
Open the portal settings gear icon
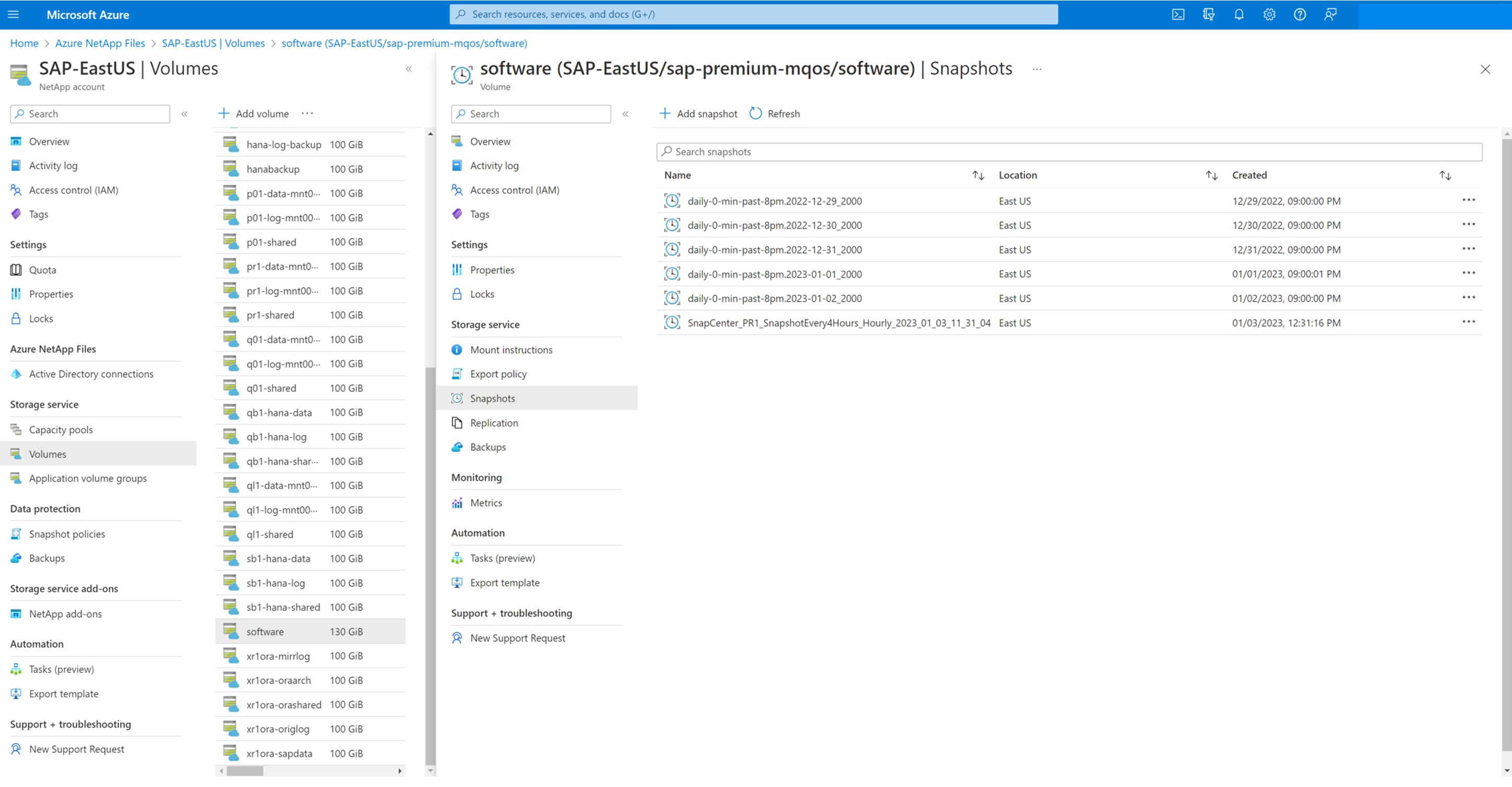tap(1269, 15)
